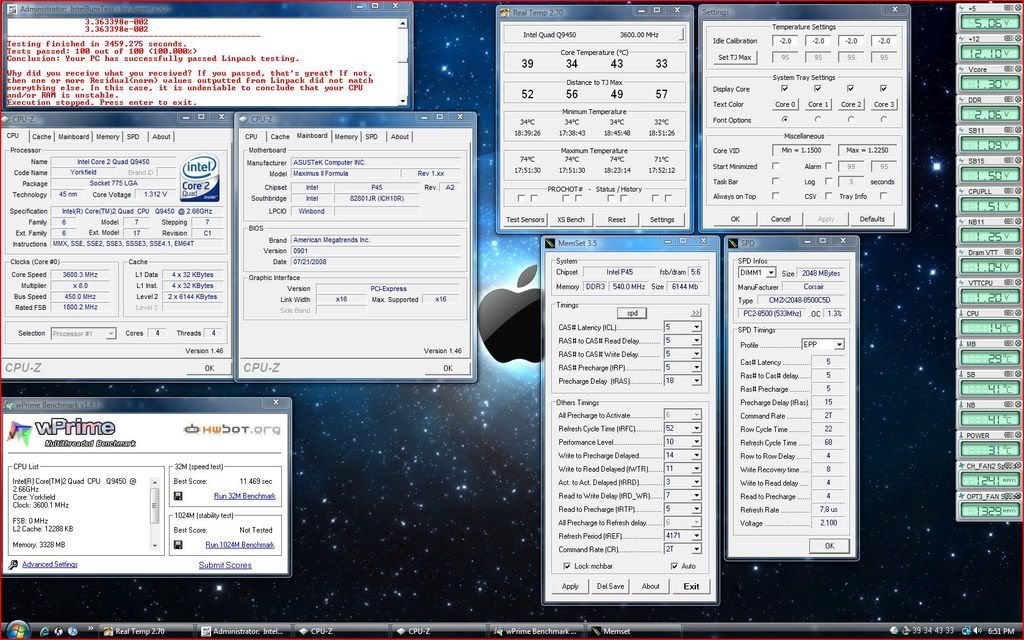
Task: Click Run 32M Benchmark link
Action: [245, 496]
